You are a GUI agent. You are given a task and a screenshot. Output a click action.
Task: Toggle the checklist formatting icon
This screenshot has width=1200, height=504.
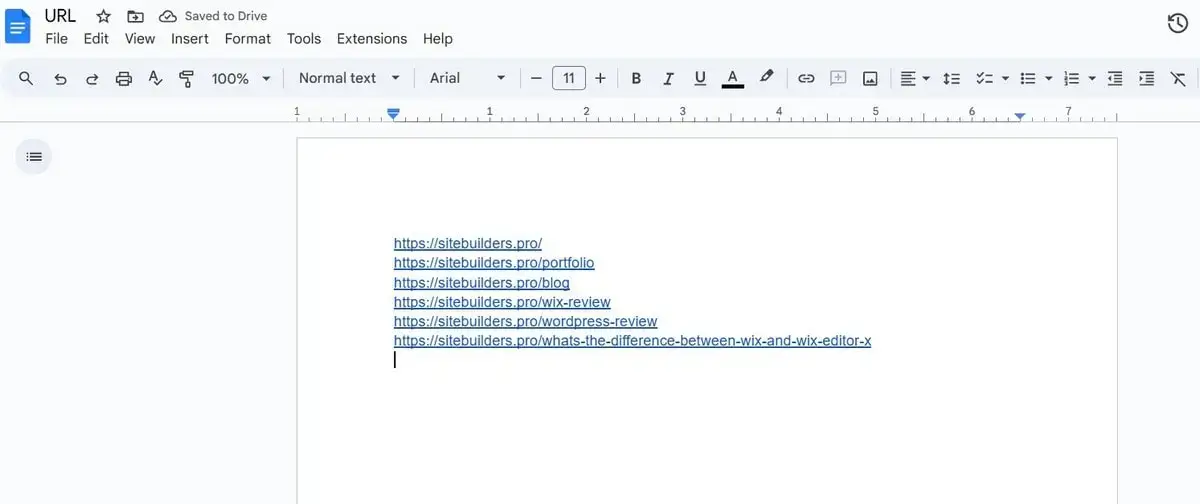[983, 78]
